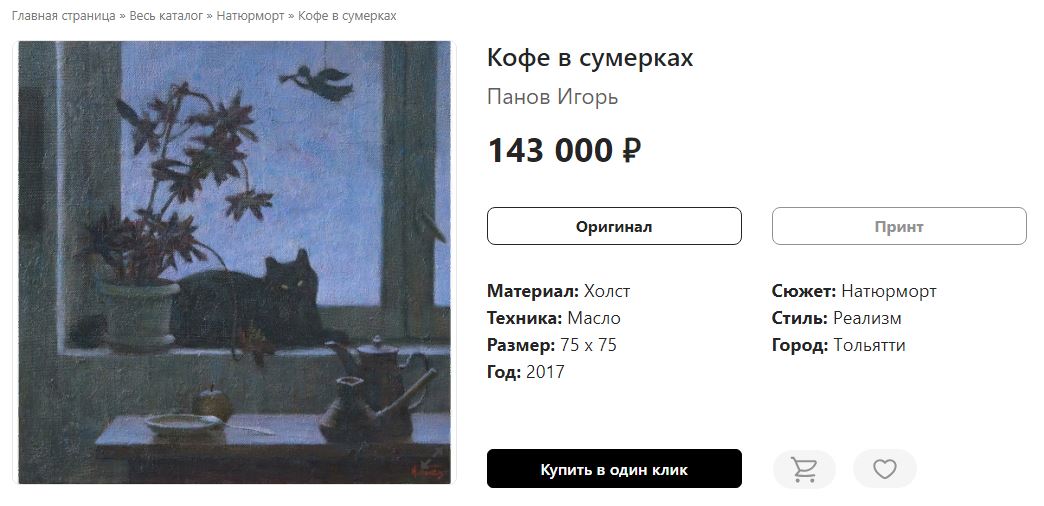Filter by technique Масло
The width and height of the screenshot is (1044, 506).
pyautogui.click(x=594, y=318)
